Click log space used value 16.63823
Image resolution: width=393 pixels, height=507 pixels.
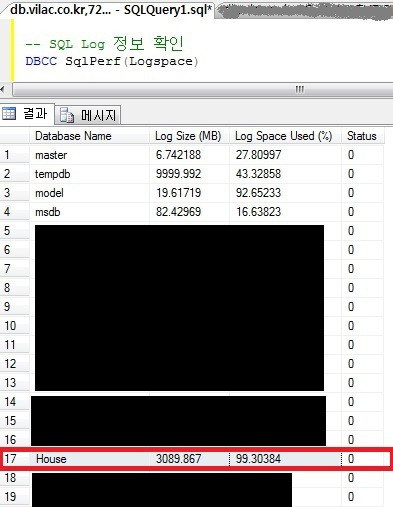(x=258, y=212)
